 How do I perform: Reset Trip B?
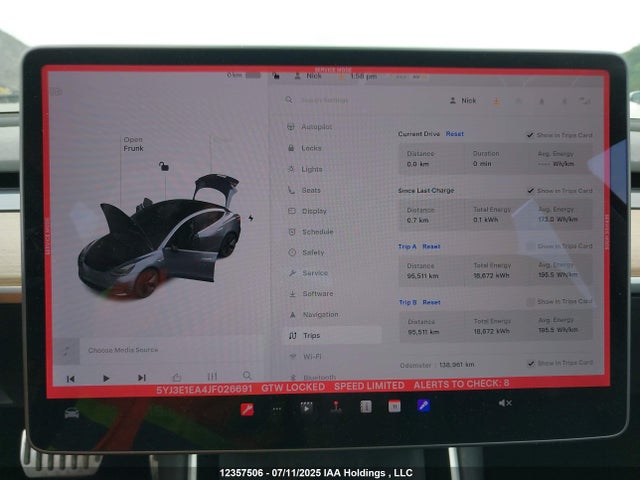click(431, 302)
